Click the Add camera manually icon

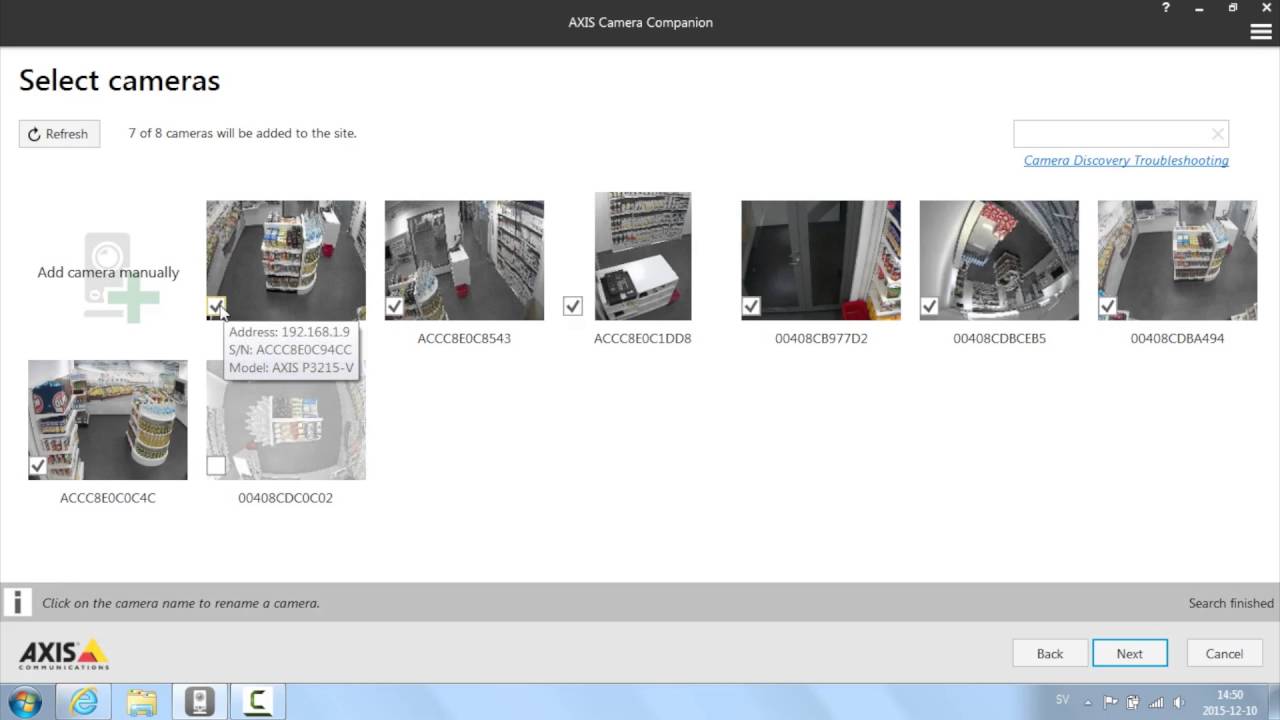(x=121, y=277)
